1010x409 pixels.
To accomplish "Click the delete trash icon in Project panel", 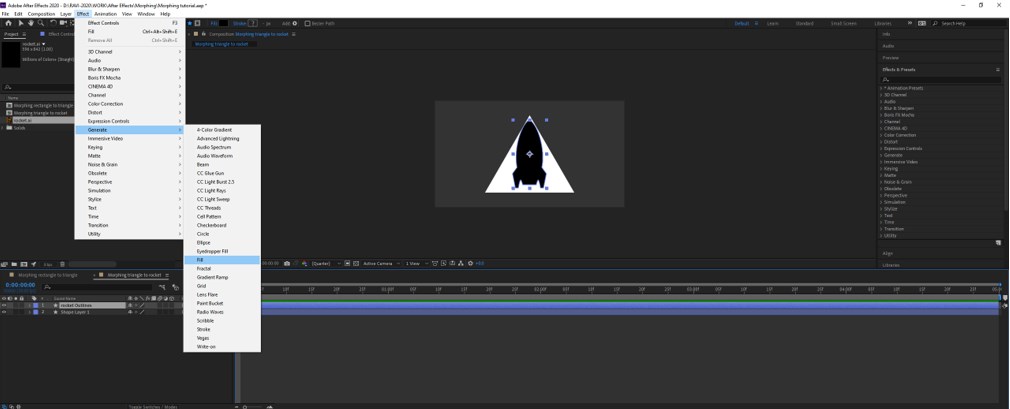I will [x=62, y=264].
